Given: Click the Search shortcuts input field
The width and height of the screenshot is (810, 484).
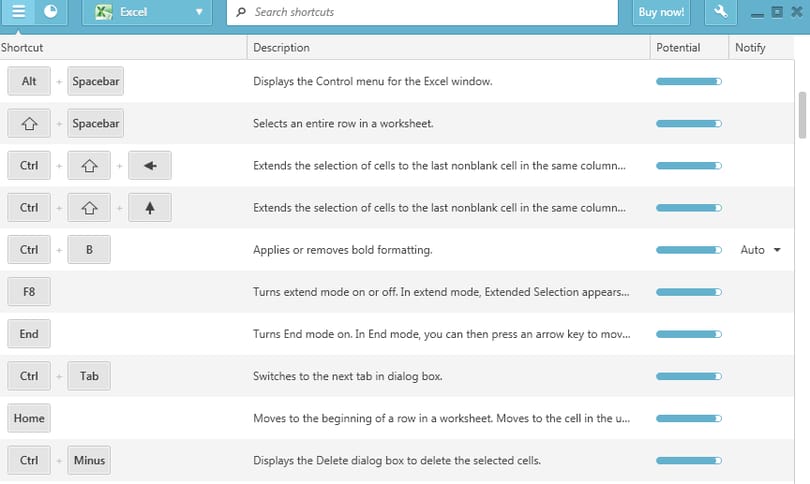Looking at the screenshot, I should coord(423,12).
